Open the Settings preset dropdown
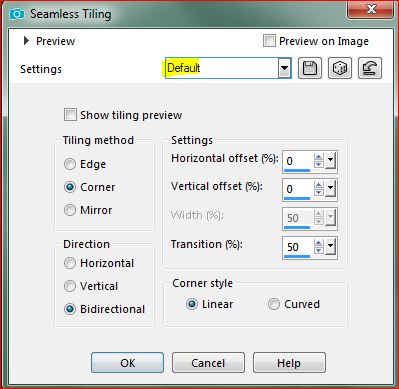The width and height of the screenshot is (399, 389). (284, 68)
